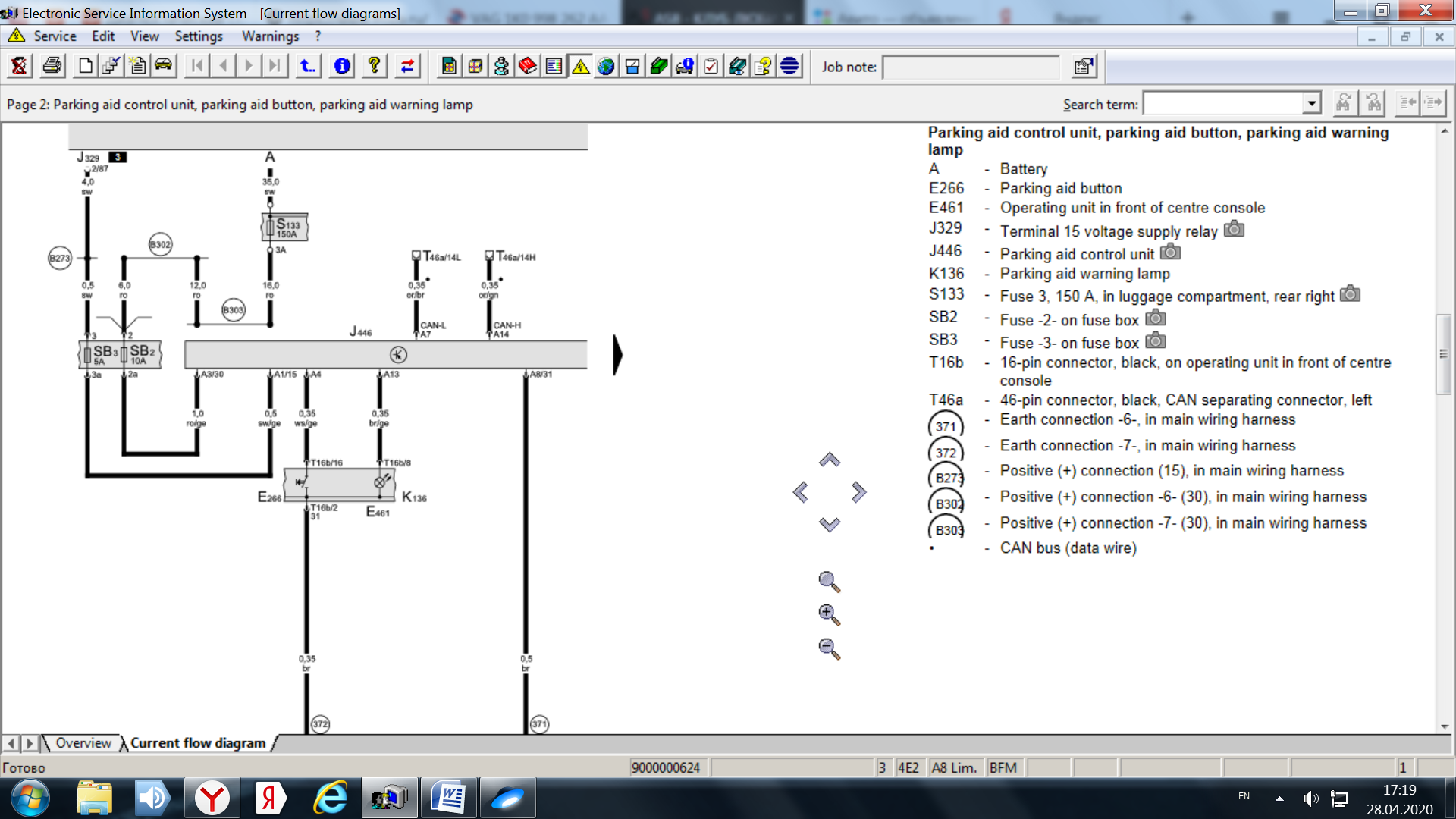This screenshot has height=819, width=1456.
Task: Open Word from the taskbar
Action: (x=448, y=798)
